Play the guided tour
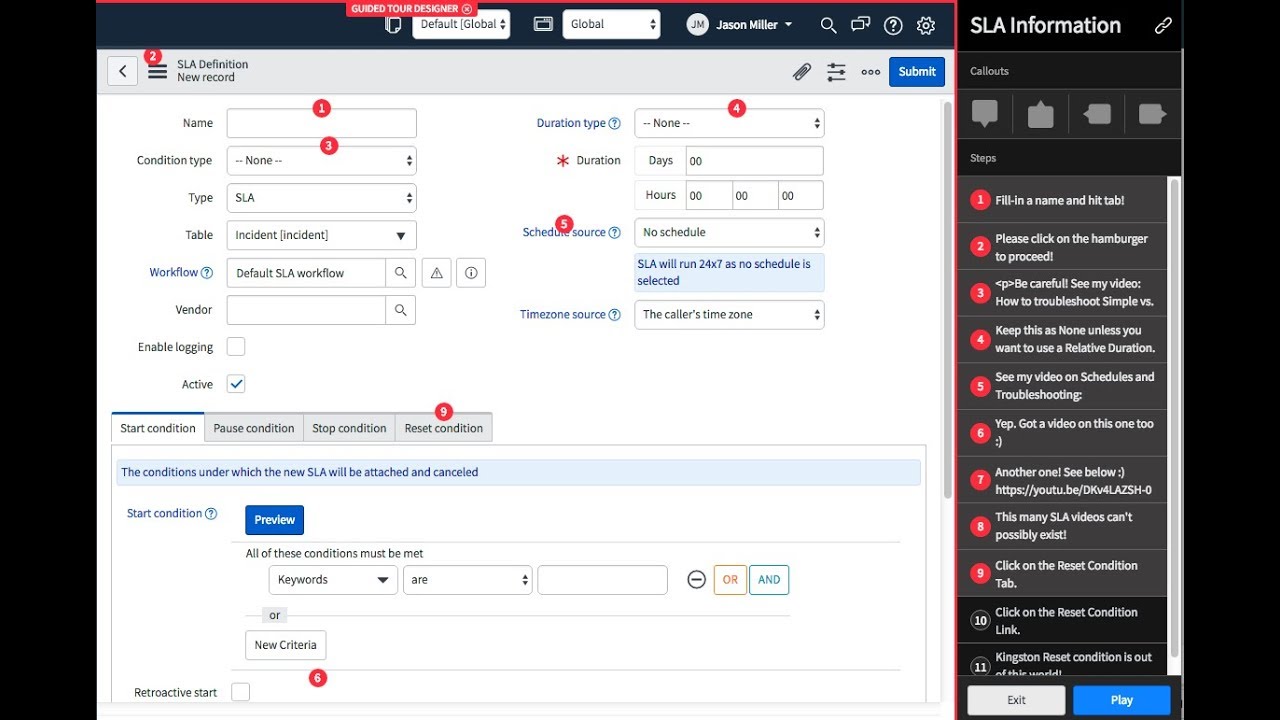The width and height of the screenshot is (1280, 720). pyautogui.click(x=1122, y=700)
